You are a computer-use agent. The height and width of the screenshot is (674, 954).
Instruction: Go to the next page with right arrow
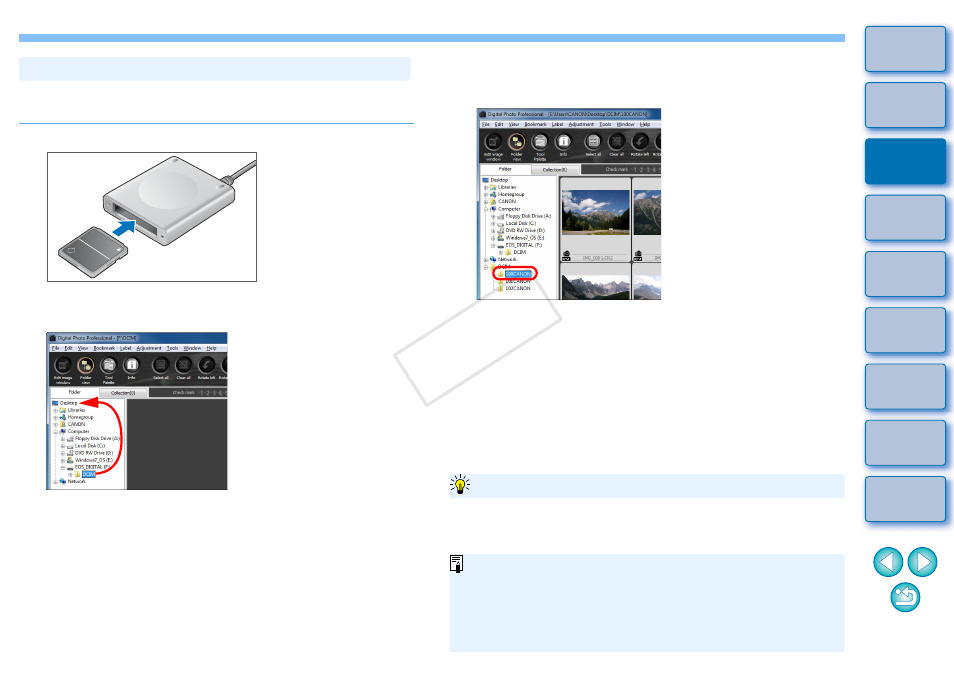click(922, 561)
